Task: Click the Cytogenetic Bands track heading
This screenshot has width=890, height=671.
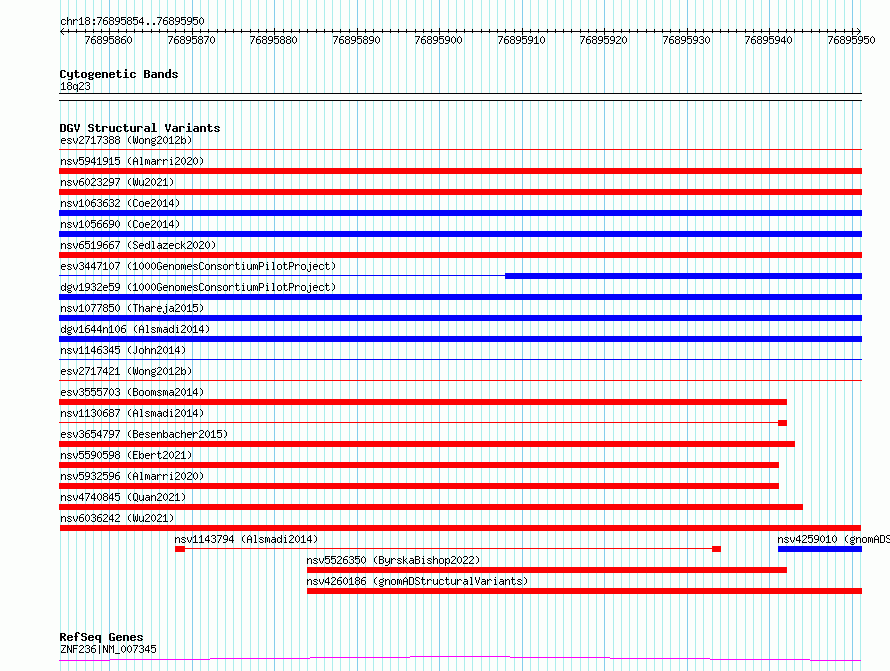Action: (x=119, y=74)
